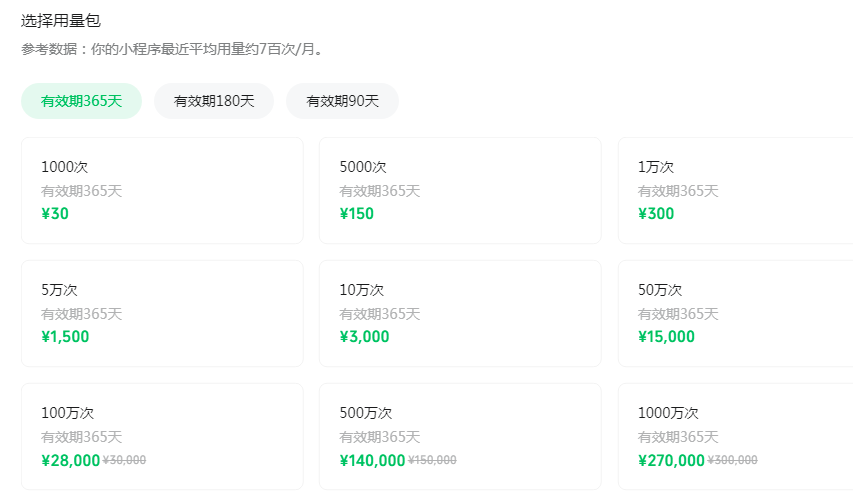853x496 pixels.
Task: Click the strikethrough ¥150,000 original price
Action: click(x=432, y=461)
